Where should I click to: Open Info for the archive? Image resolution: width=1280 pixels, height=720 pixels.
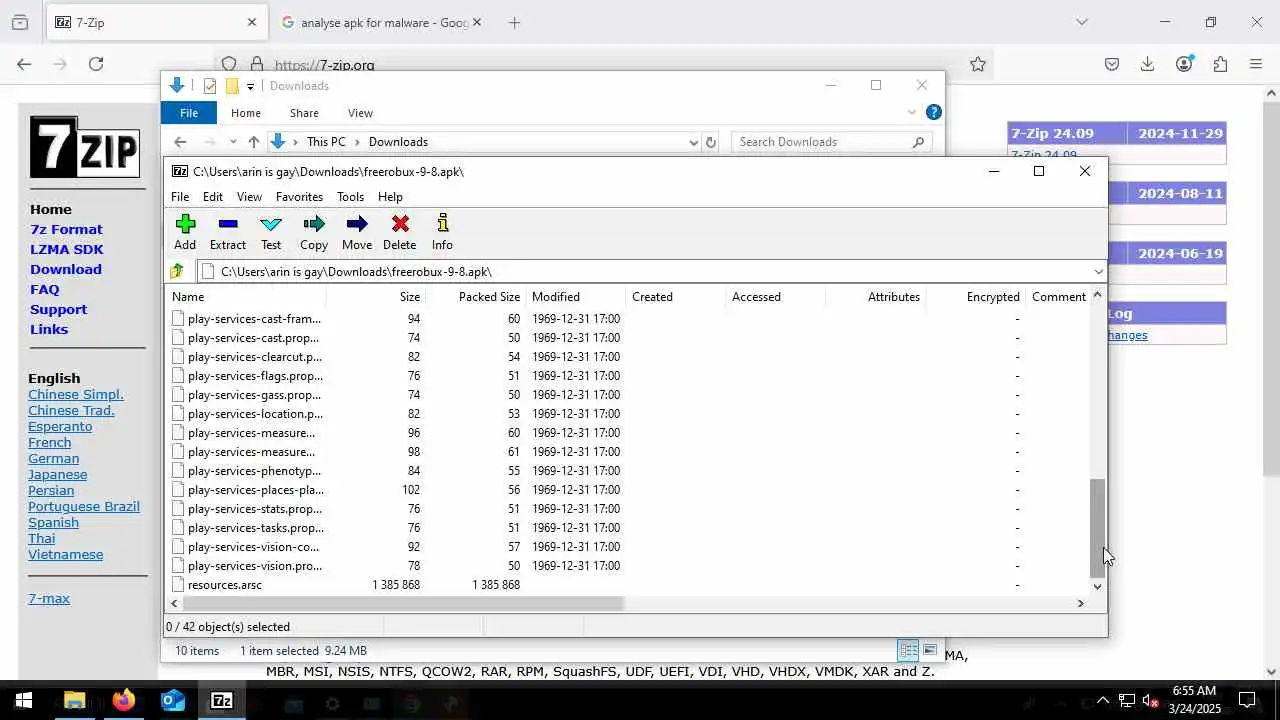click(442, 232)
